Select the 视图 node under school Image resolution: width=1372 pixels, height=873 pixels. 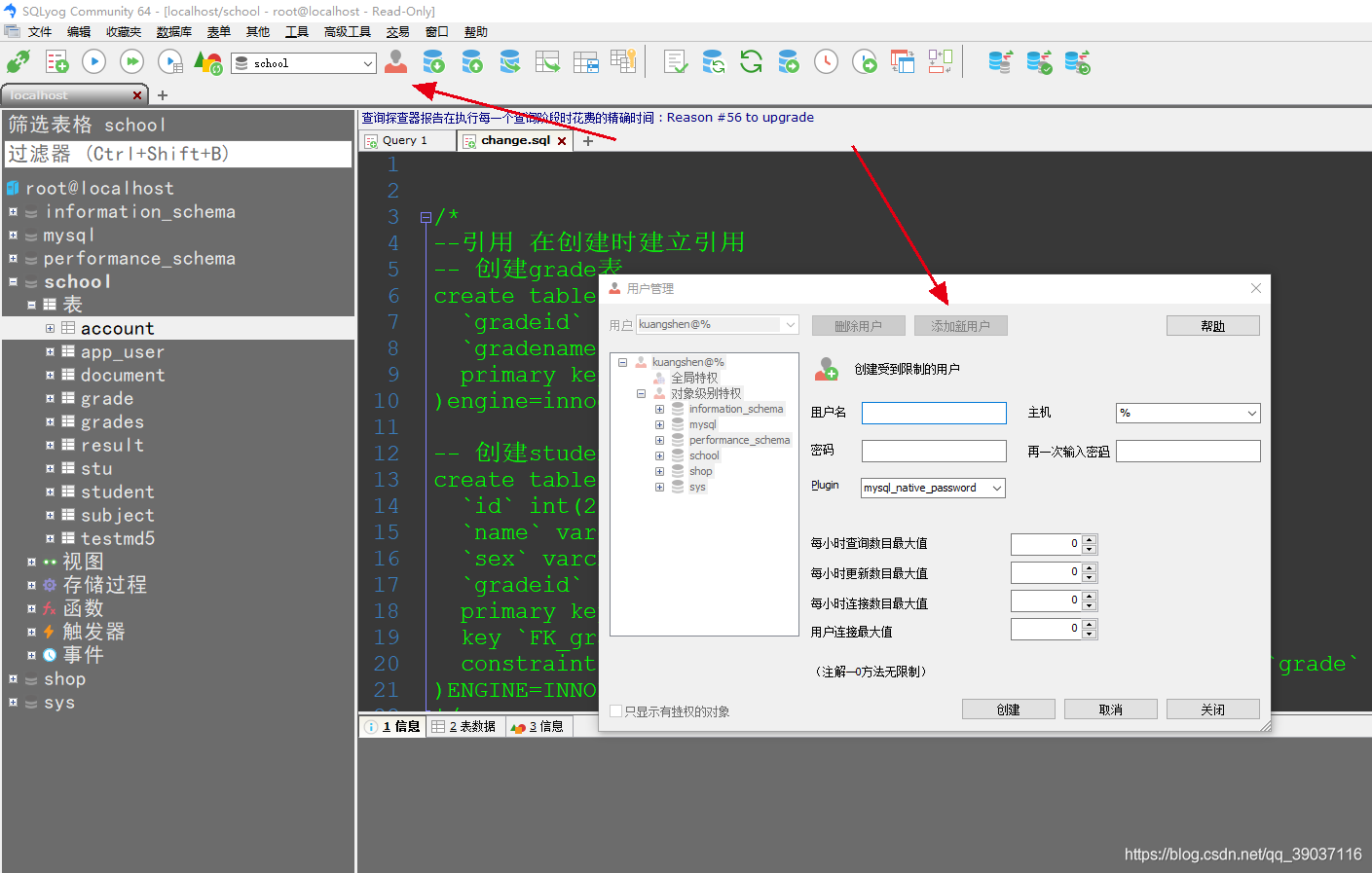click(83, 563)
